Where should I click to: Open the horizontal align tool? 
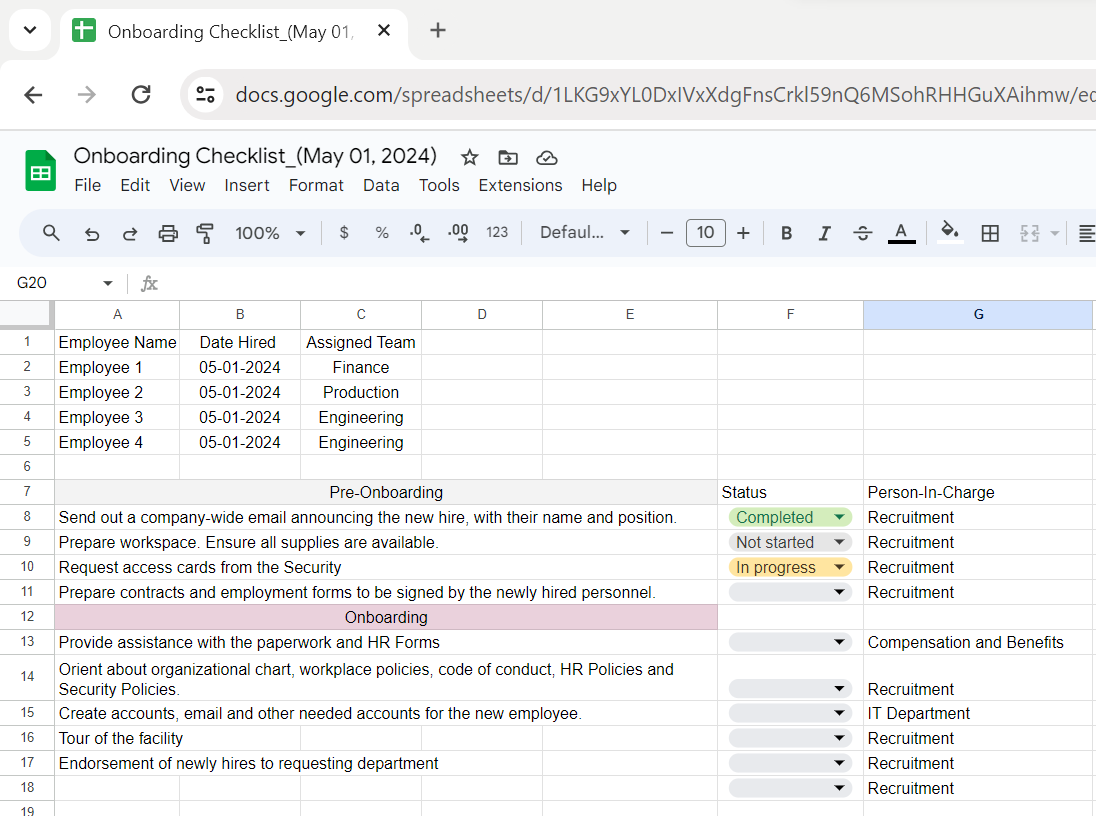point(1086,233)
